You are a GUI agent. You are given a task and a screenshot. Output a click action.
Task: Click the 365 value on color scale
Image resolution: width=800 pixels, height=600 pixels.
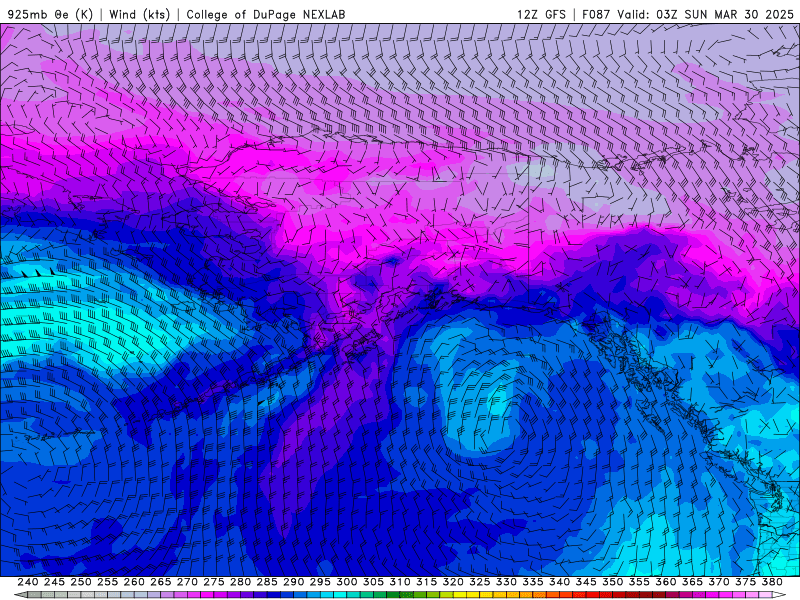pyautogui.click(x=692, y=582)
